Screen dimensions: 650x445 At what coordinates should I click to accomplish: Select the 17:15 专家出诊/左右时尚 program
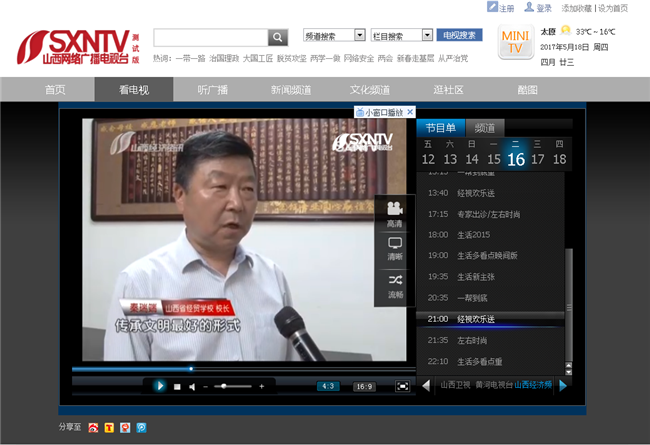tap(490, 214)
